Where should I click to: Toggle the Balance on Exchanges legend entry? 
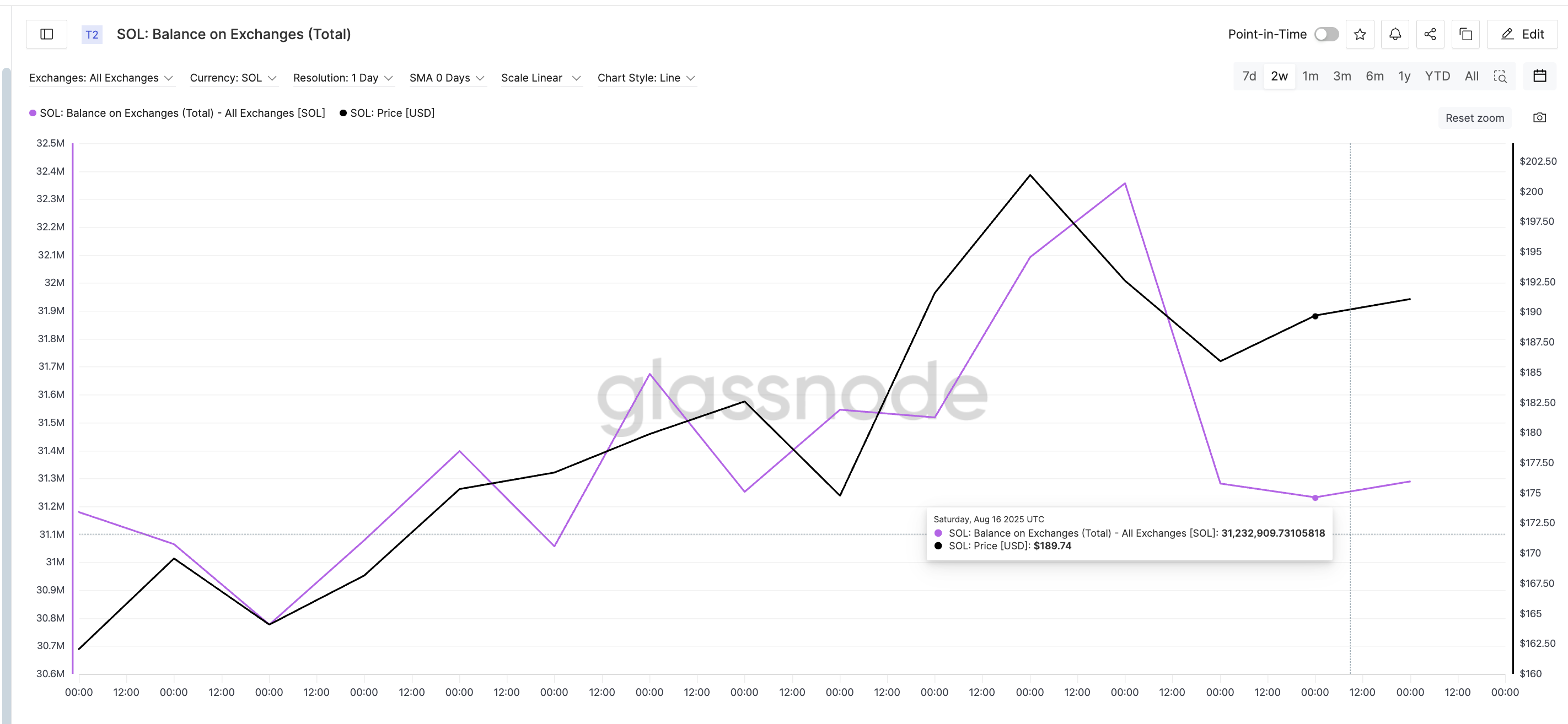178,112
